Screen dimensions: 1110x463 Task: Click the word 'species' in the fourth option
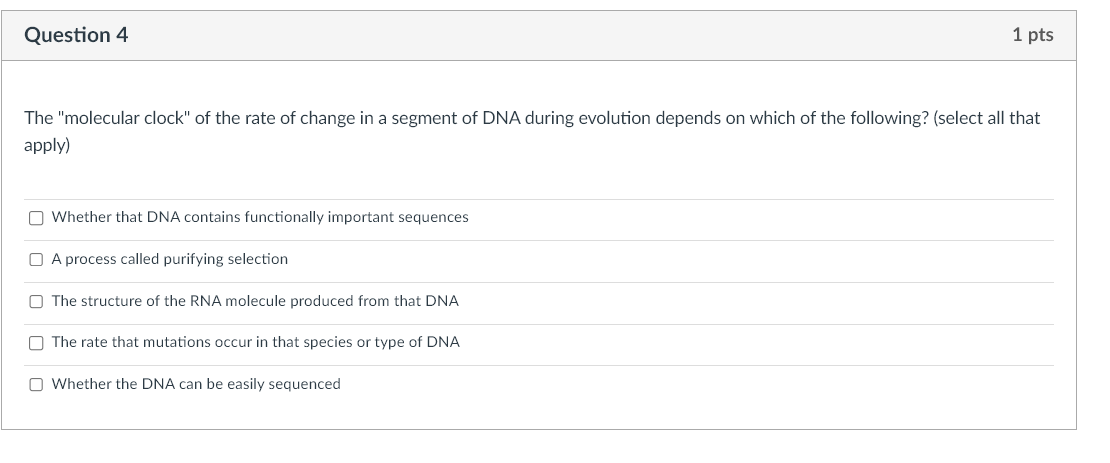[328, 342]
